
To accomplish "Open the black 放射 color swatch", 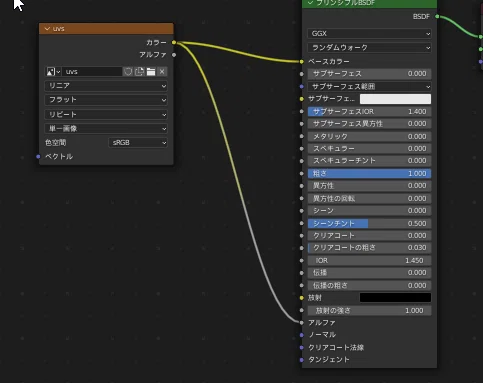I will (x=395, y=298).
